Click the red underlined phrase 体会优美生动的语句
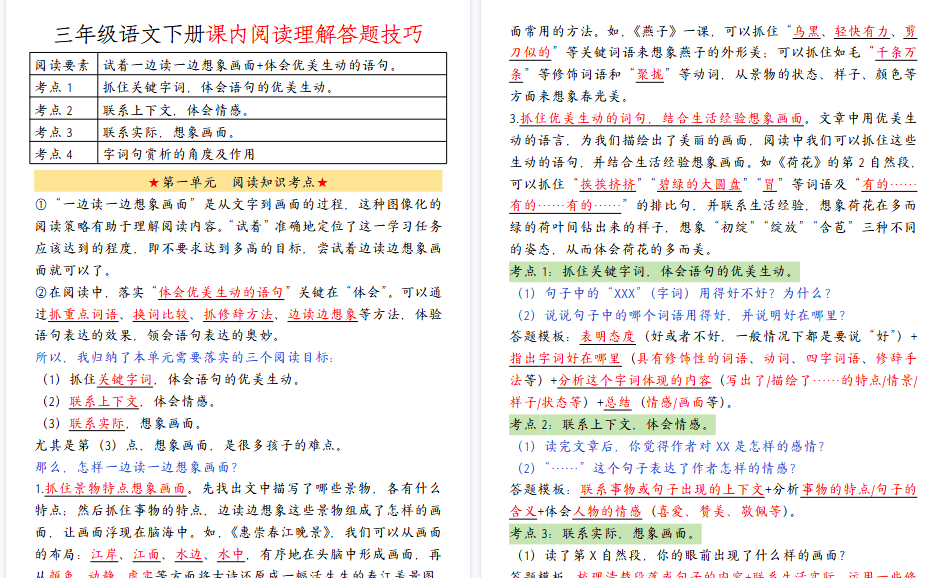This screenshot has width=944, height=578. (220, 292)
